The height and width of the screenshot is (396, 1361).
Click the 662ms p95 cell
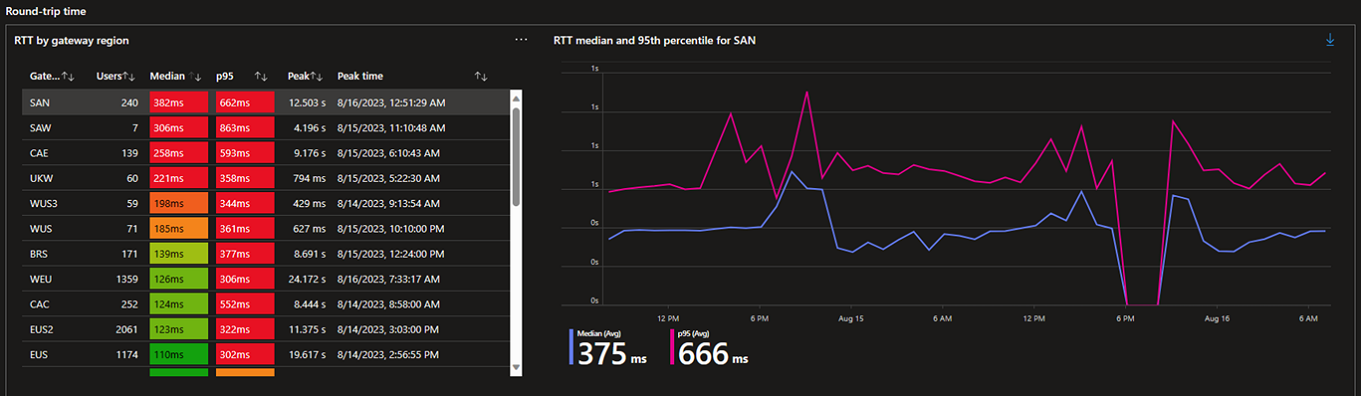tap(245, 102)
